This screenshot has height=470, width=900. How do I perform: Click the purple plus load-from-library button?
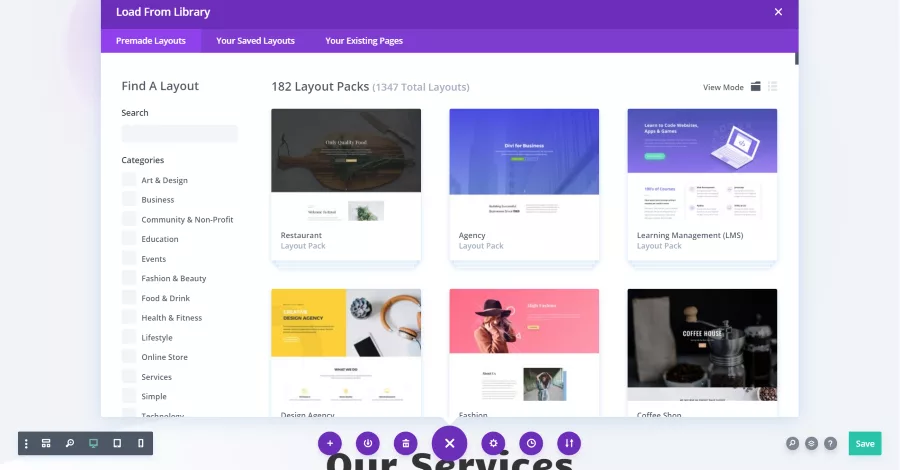pyautogui.click(x=330, y=443)
